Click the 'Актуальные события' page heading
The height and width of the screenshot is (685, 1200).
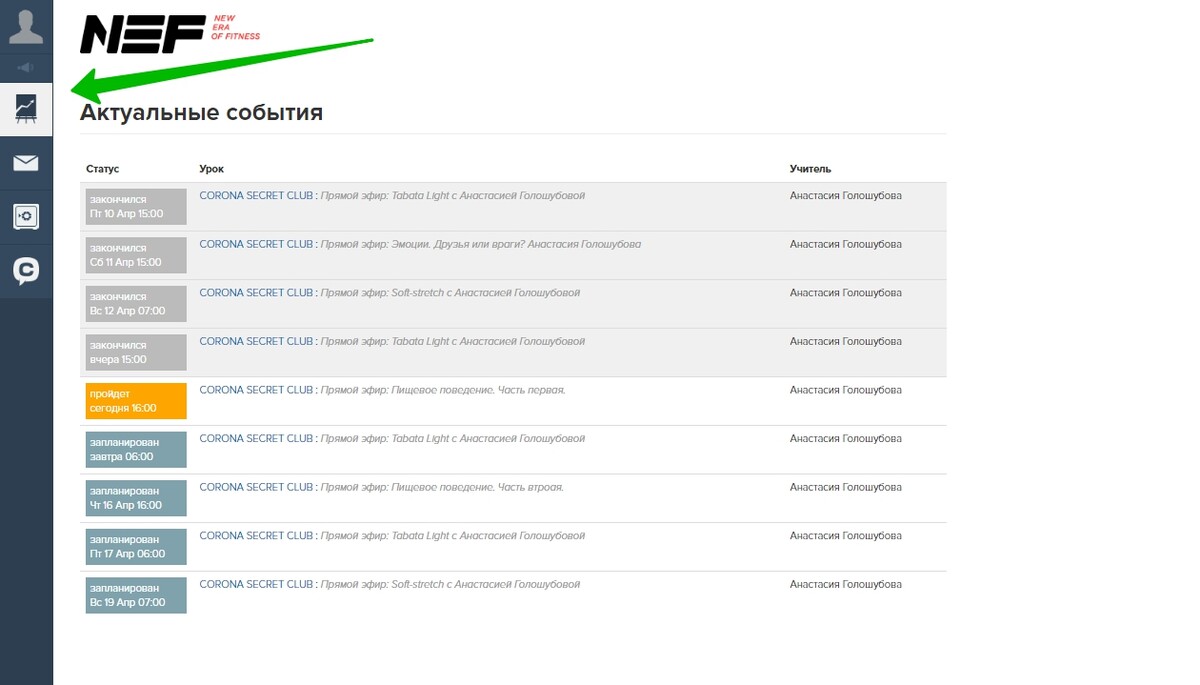click(201, 112)
